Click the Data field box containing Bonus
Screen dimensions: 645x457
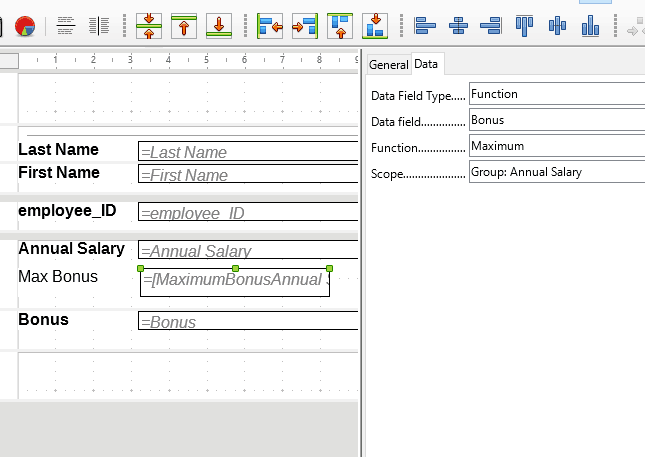pos(557,120)
